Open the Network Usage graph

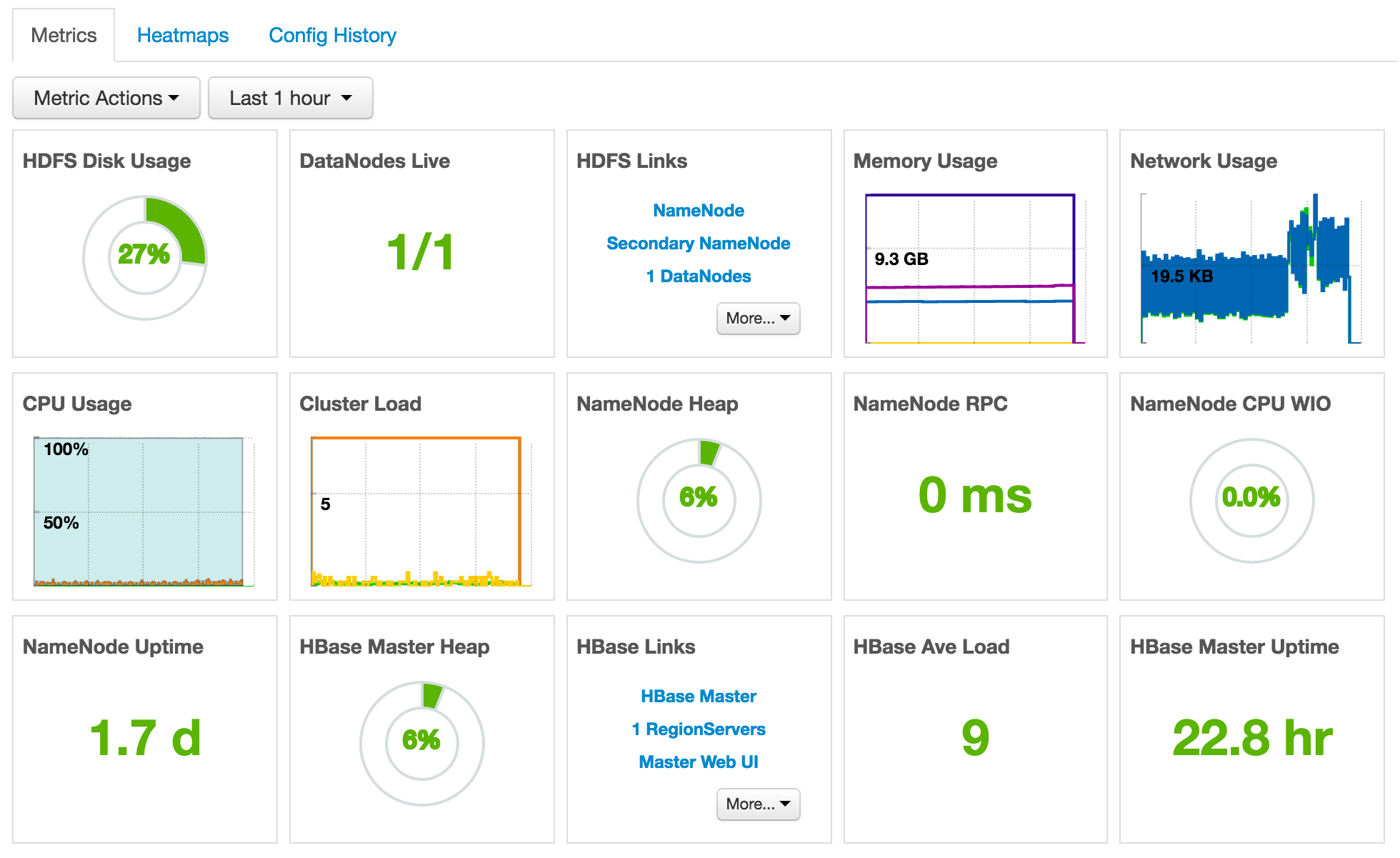tap(1249, 269)
